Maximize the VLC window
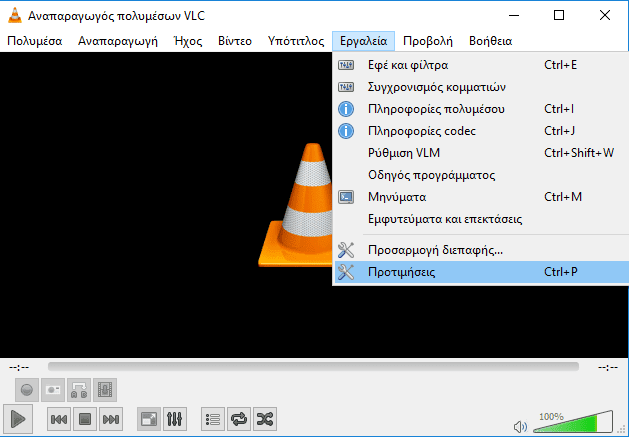The width and height of the screenshot is (629, 437). [559, 16]
